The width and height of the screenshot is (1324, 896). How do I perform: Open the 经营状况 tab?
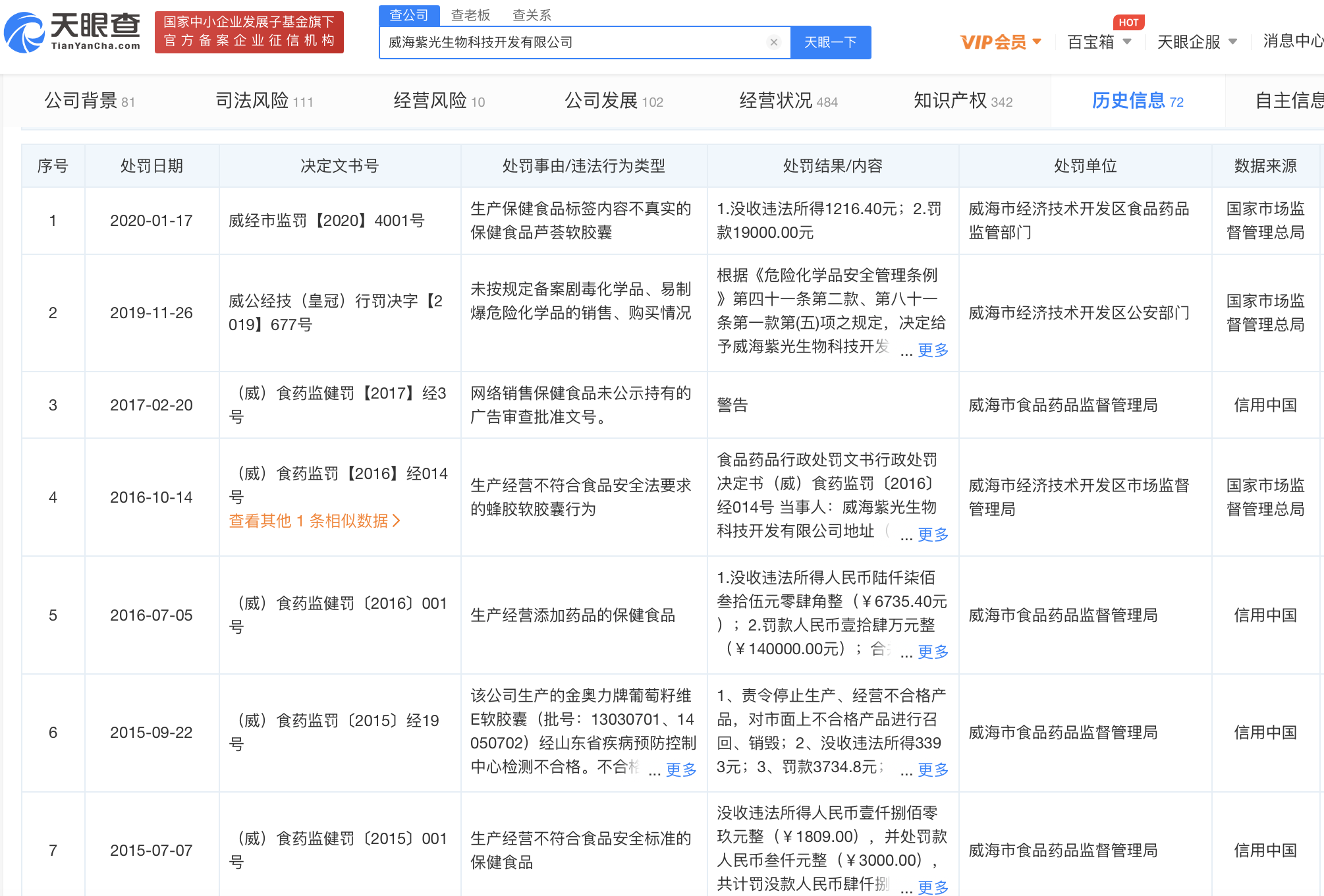point(788,101)
